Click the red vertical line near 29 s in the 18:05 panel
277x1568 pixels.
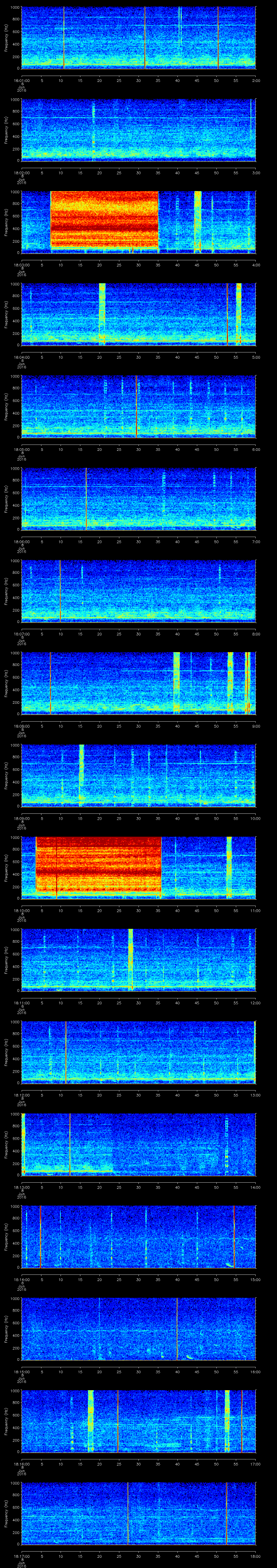pos(136,407)
